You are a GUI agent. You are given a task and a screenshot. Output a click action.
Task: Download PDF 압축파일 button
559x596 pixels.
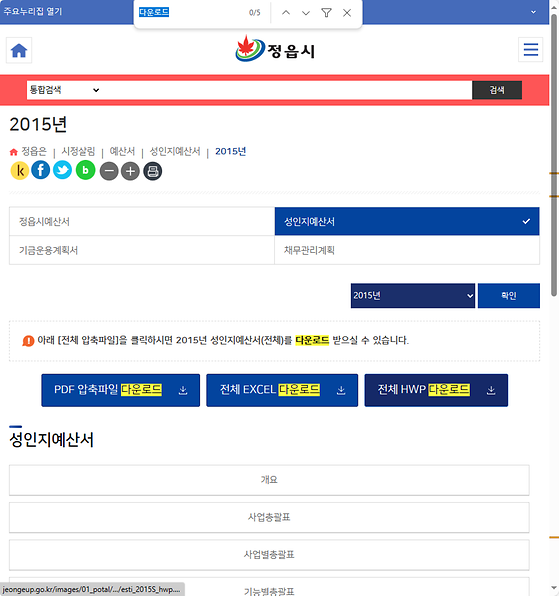(x=120, y=390)
